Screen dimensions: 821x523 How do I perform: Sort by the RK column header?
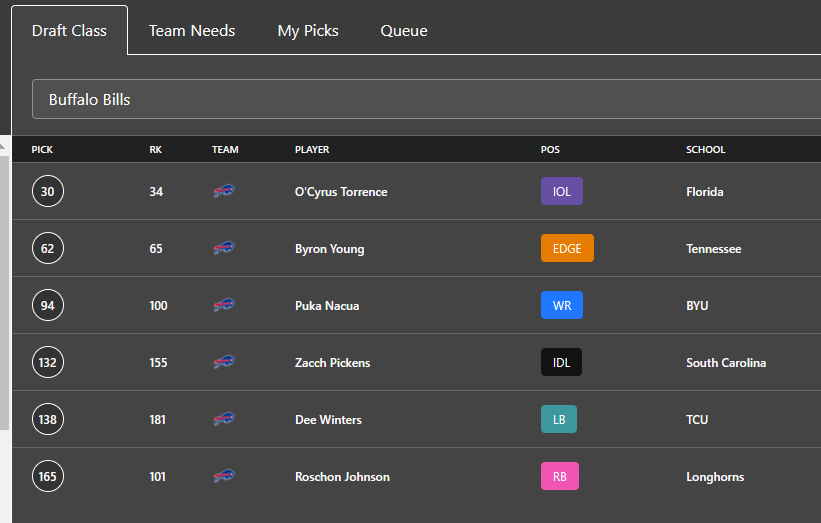[x=156, y=150]
